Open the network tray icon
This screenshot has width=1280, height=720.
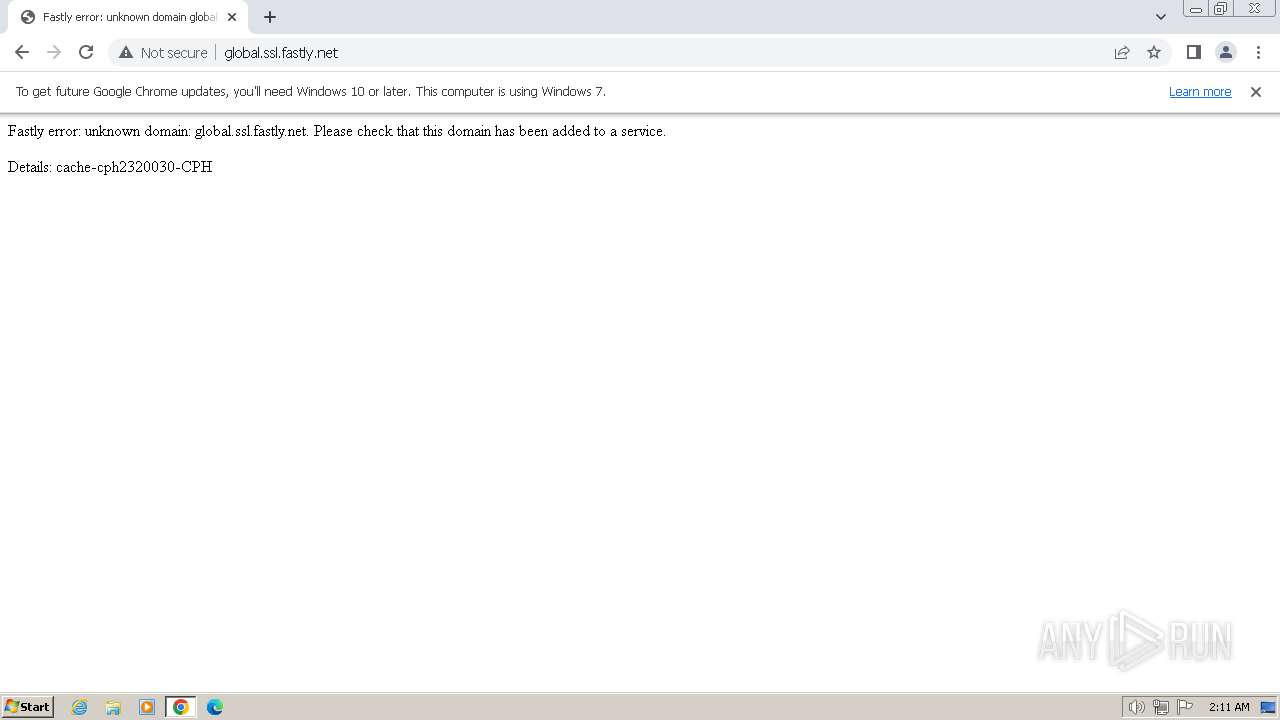(1161, 707)
